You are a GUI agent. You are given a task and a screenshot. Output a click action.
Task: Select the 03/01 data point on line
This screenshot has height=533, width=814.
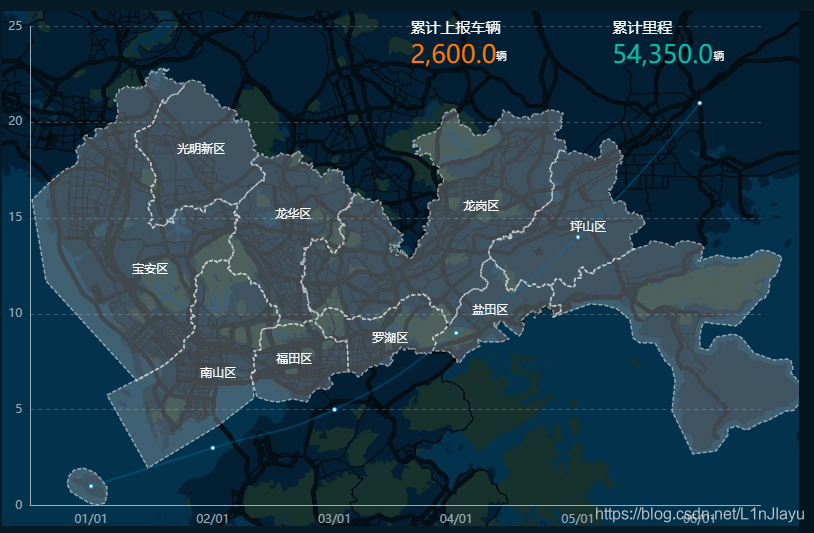click(x=334, y=409)
